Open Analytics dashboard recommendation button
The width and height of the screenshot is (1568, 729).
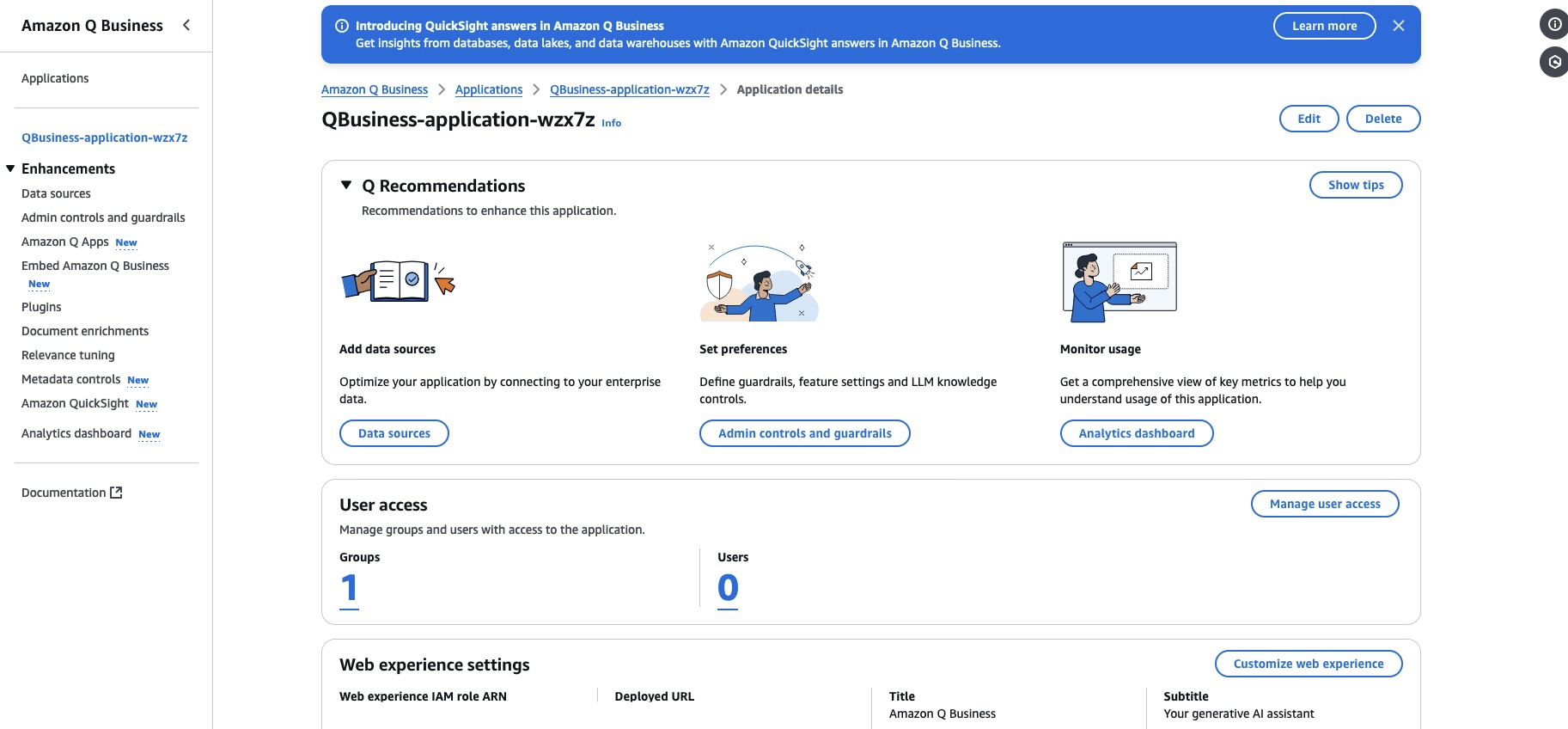(1137, 433)
